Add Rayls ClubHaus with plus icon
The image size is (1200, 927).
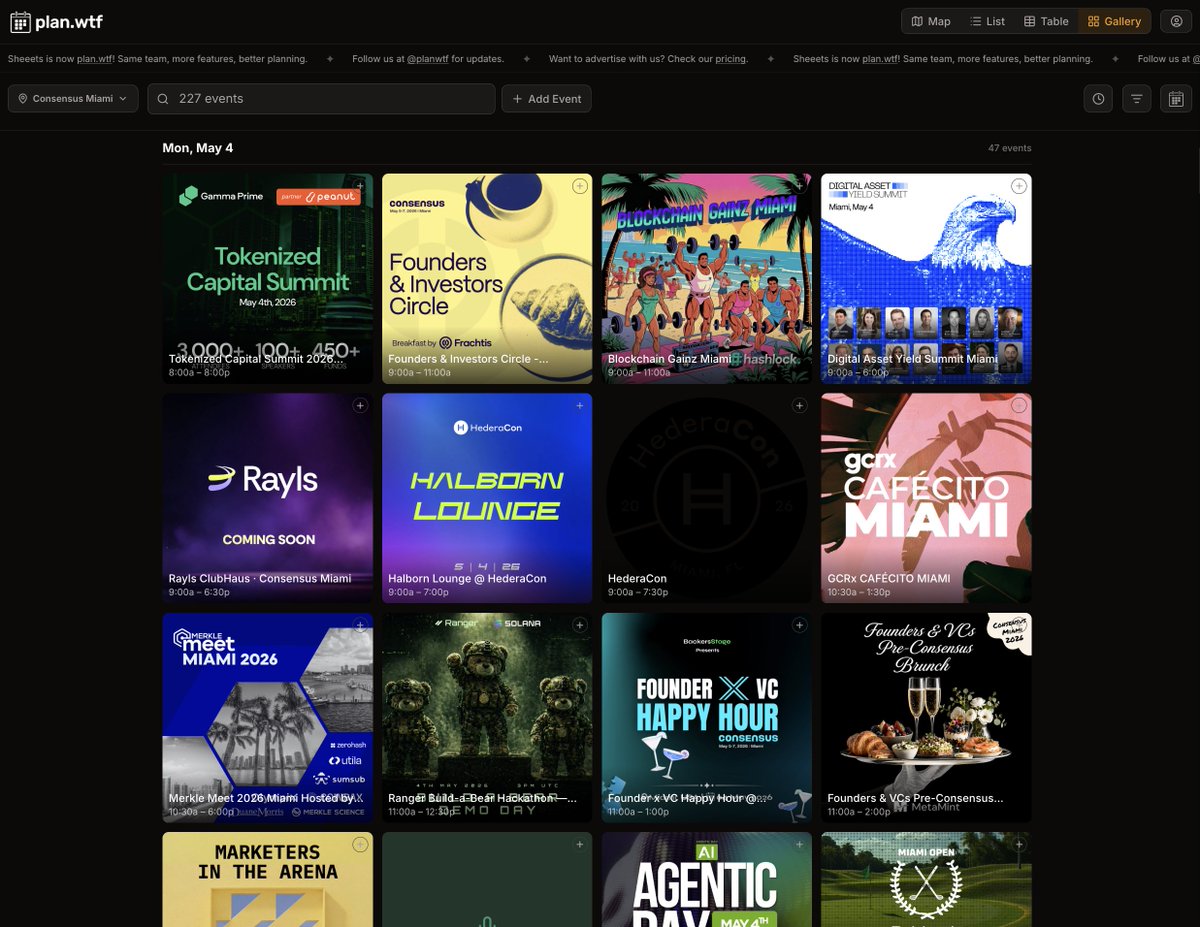click(x=360, y=405)
